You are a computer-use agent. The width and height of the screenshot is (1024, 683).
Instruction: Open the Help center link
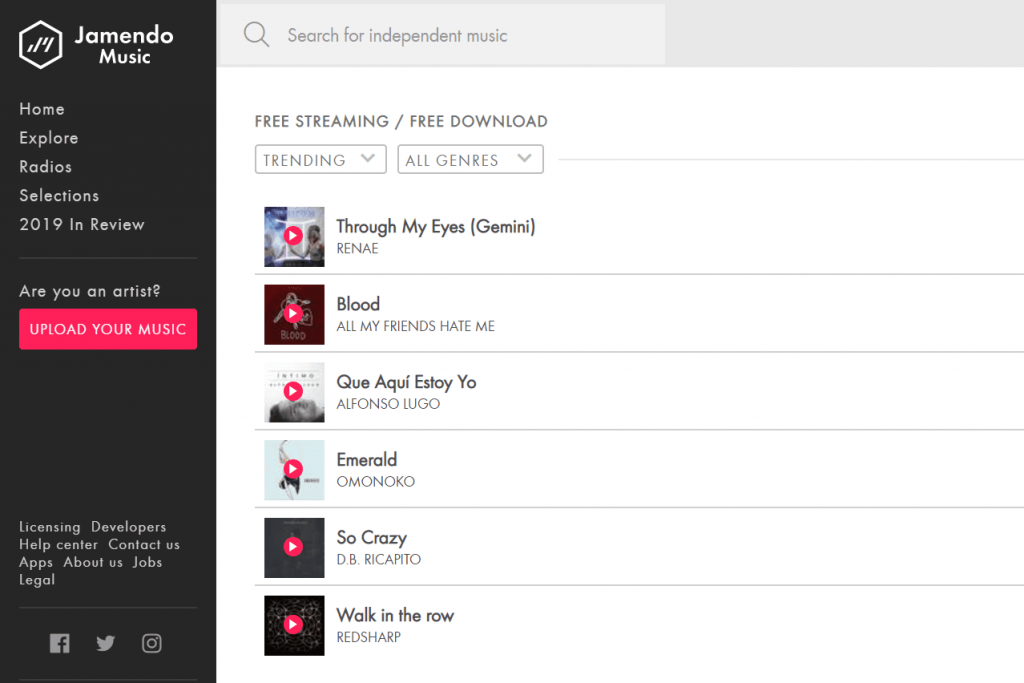pos(58,545)
